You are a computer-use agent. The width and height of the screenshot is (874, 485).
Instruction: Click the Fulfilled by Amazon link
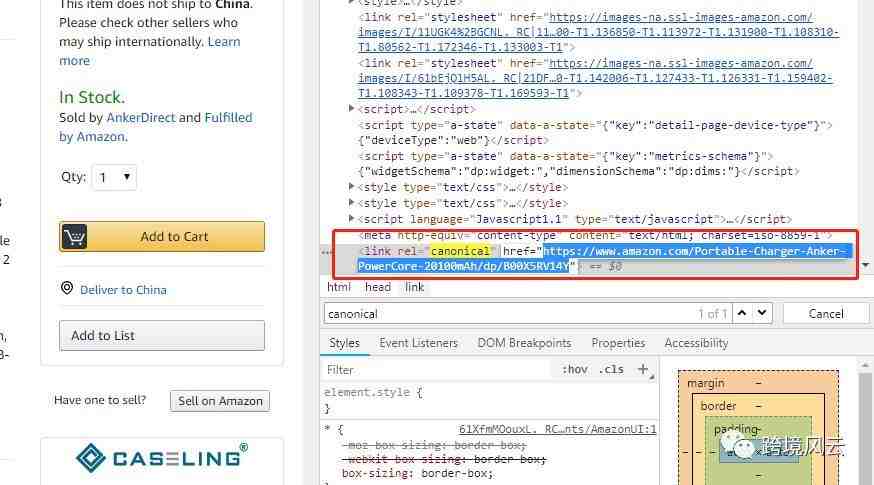coord(156,127)
